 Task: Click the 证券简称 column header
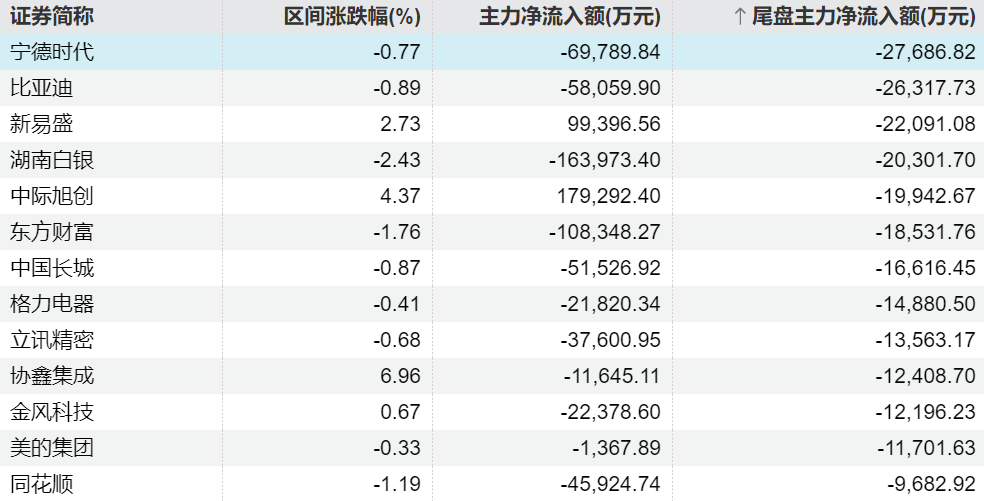(x=52, y=16)
